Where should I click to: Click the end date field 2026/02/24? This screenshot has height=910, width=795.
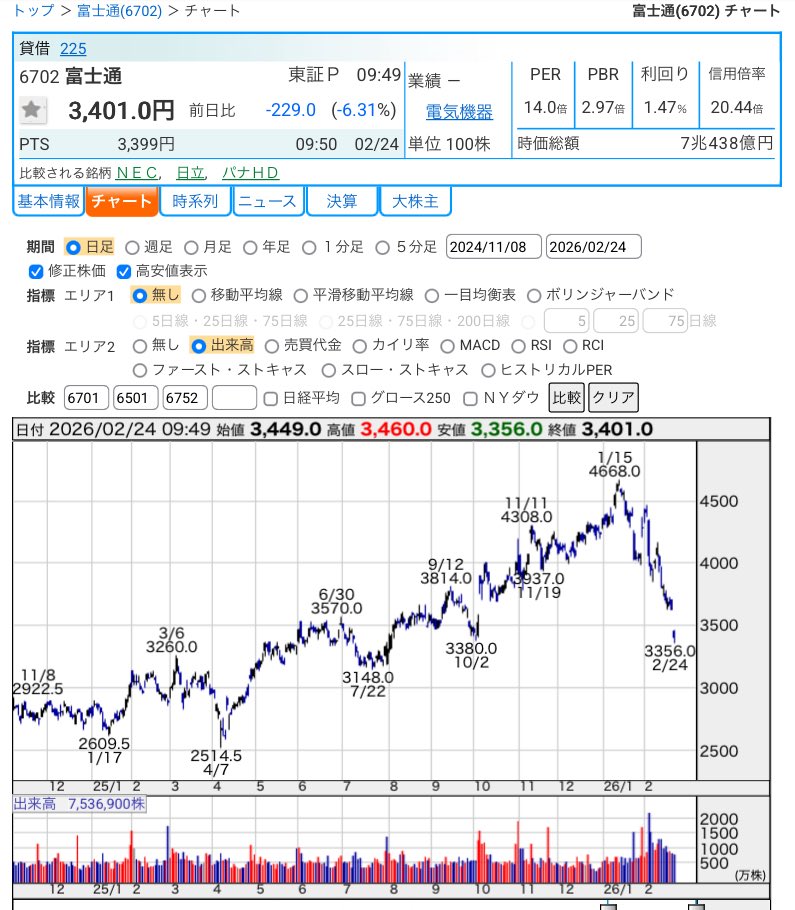click(x=594, y=247)
